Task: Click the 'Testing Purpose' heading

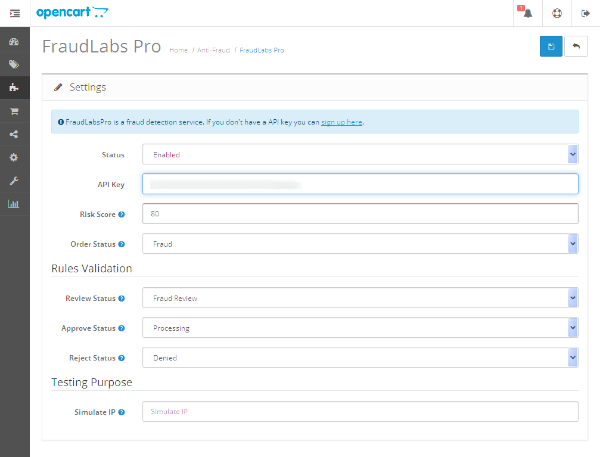Action: click(92, 382)
